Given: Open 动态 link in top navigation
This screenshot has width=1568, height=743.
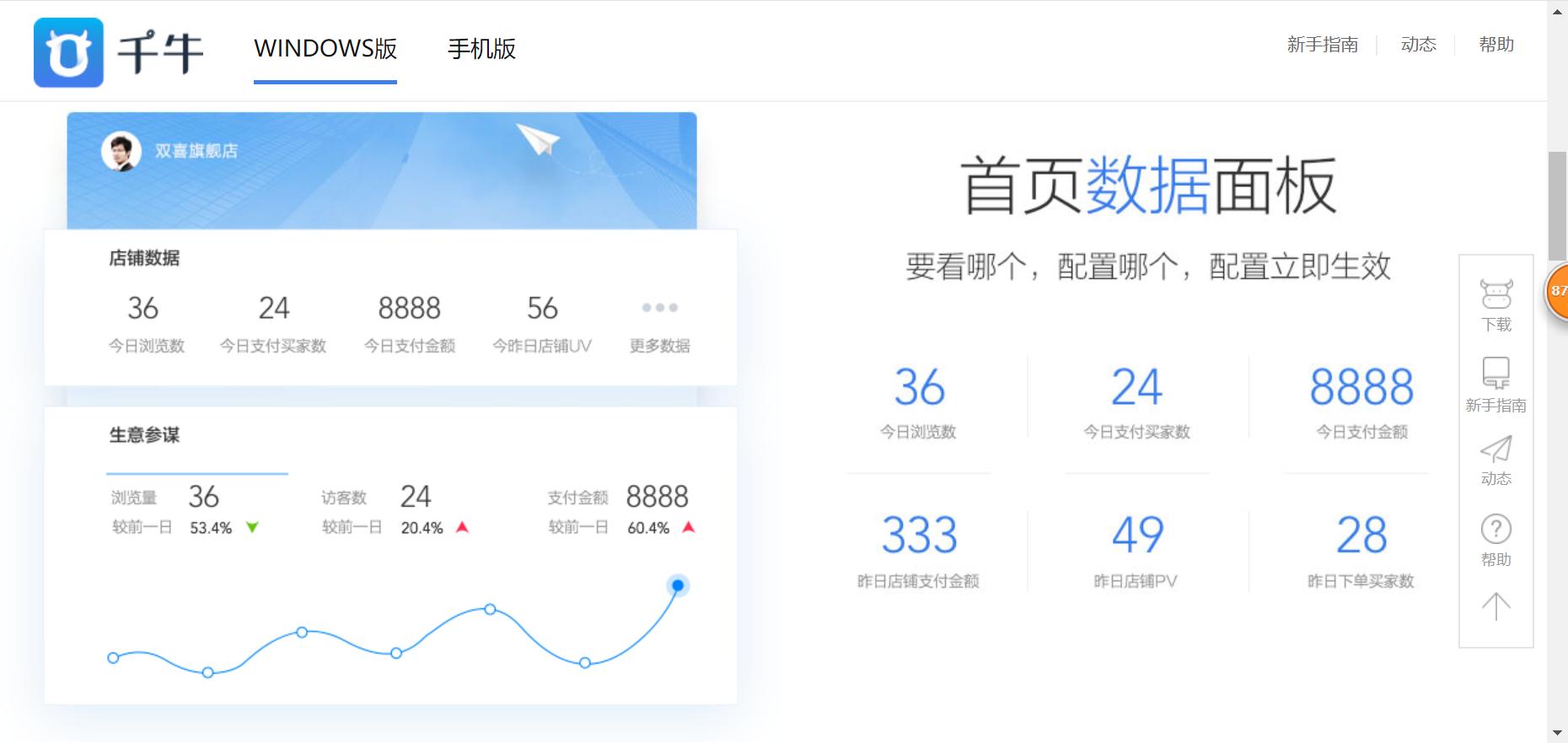Looking at the screenshot, I should point(1418,45).
